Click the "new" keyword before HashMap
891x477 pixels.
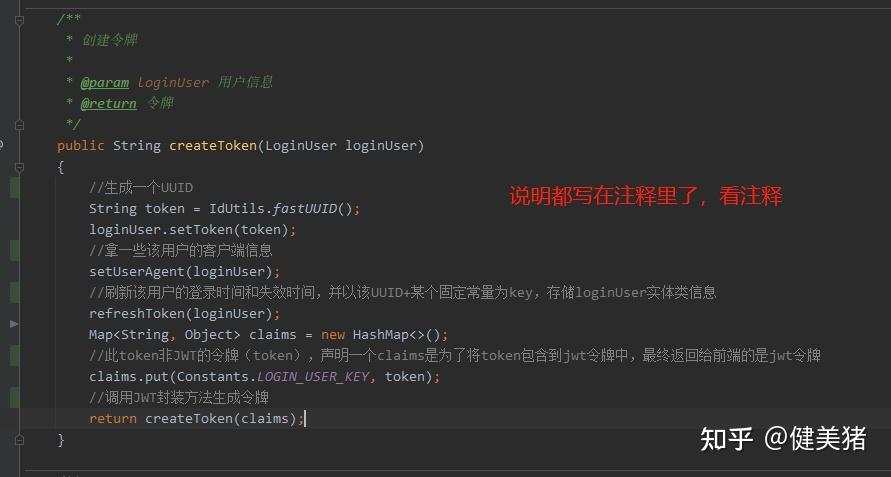[333, 335]
